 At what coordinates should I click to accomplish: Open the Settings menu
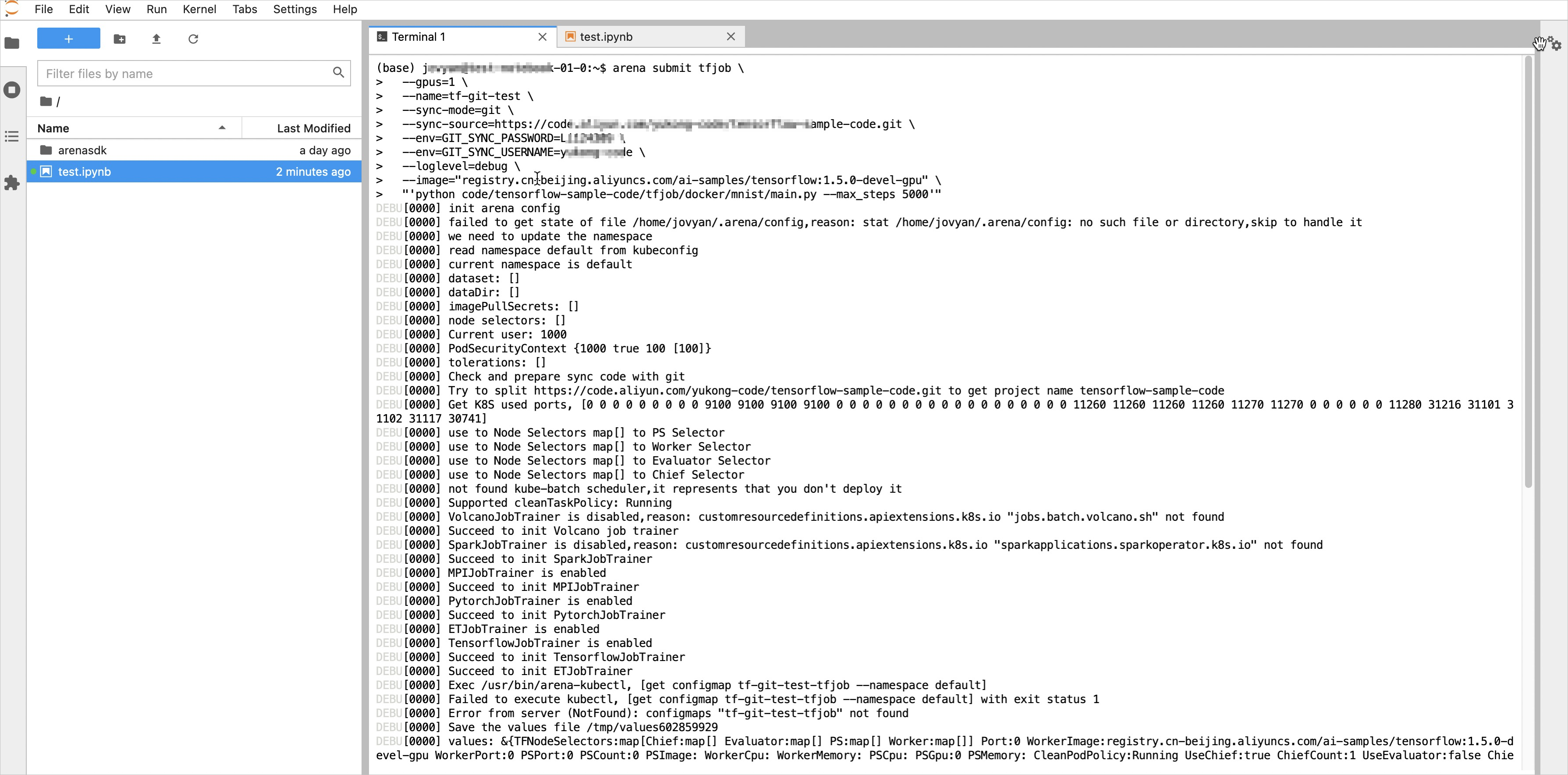click(x=294, y=9)
